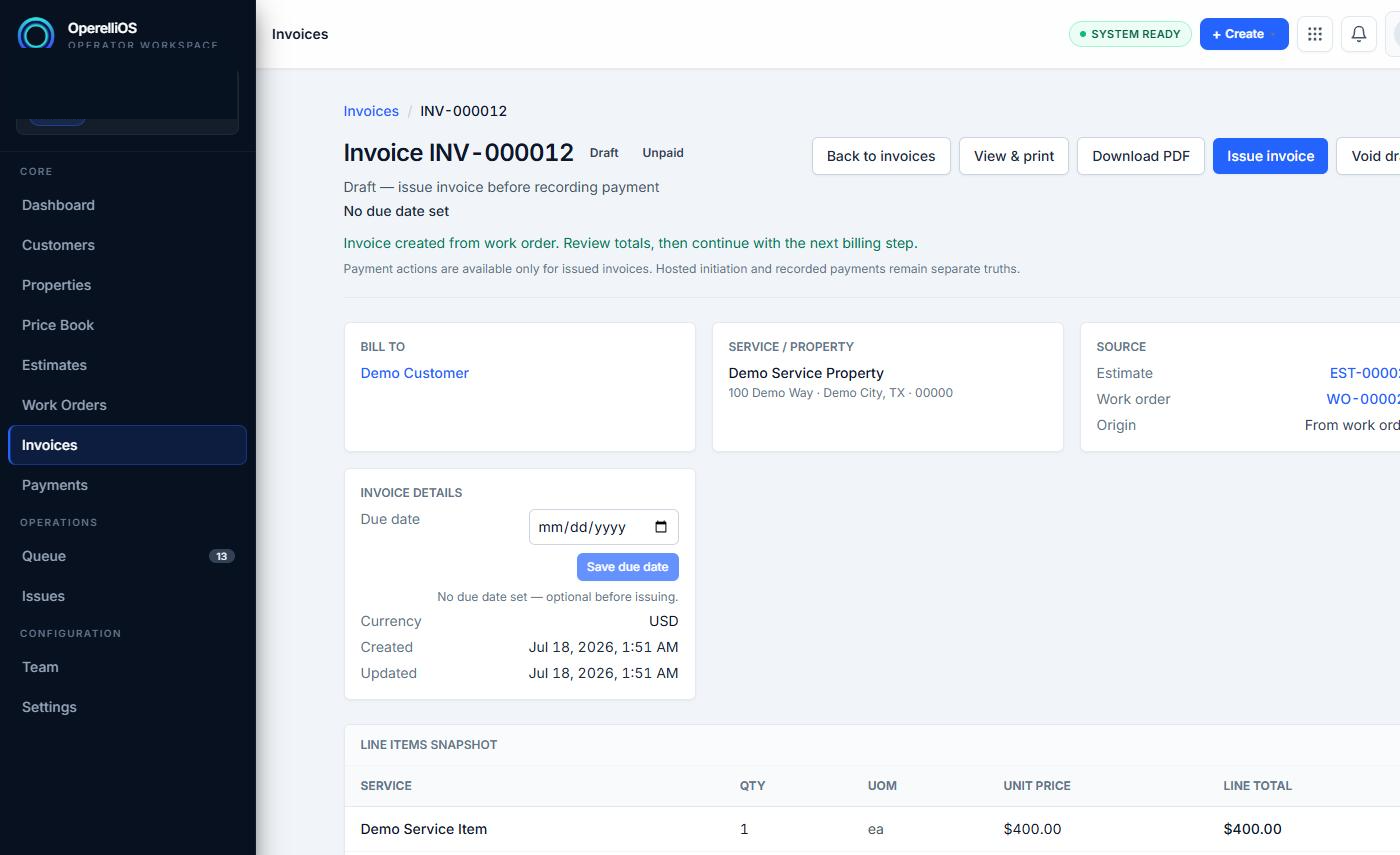This screenshot has width=1400, height=855.
Task: Select Invoices in the sidebar
Action: click(127, 445)
